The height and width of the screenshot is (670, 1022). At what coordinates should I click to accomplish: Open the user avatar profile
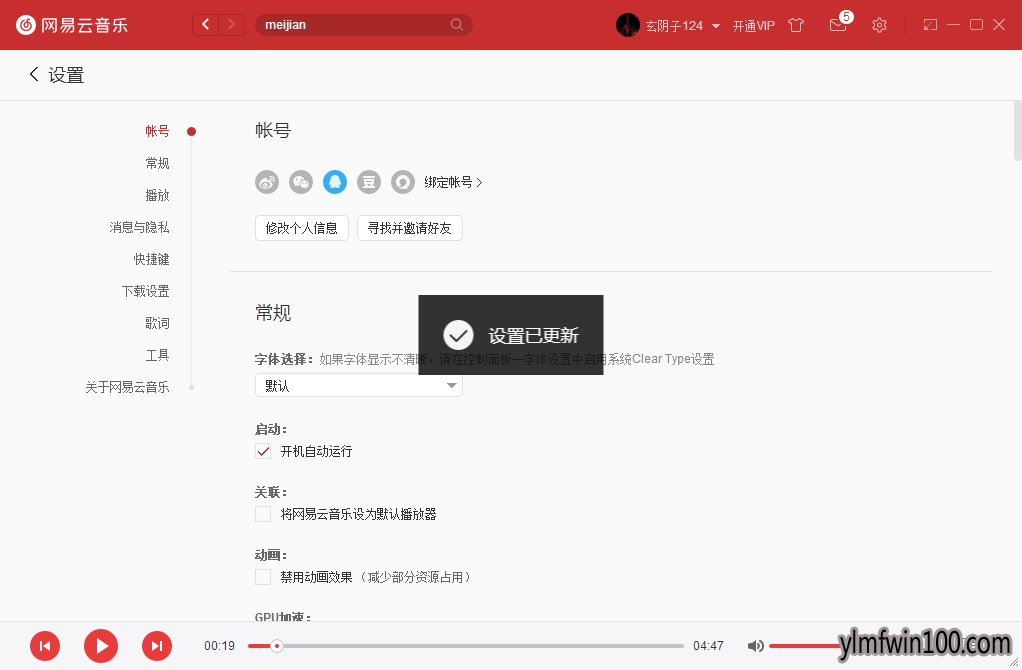pyautogui.click(x=628, y=25)
